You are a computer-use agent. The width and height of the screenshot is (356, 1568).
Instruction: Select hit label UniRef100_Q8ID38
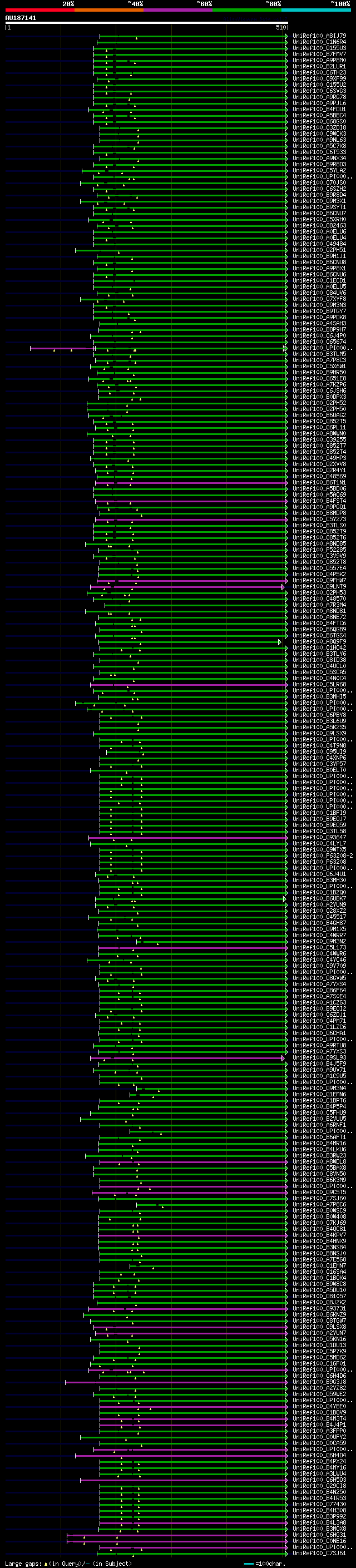(319, 660)
